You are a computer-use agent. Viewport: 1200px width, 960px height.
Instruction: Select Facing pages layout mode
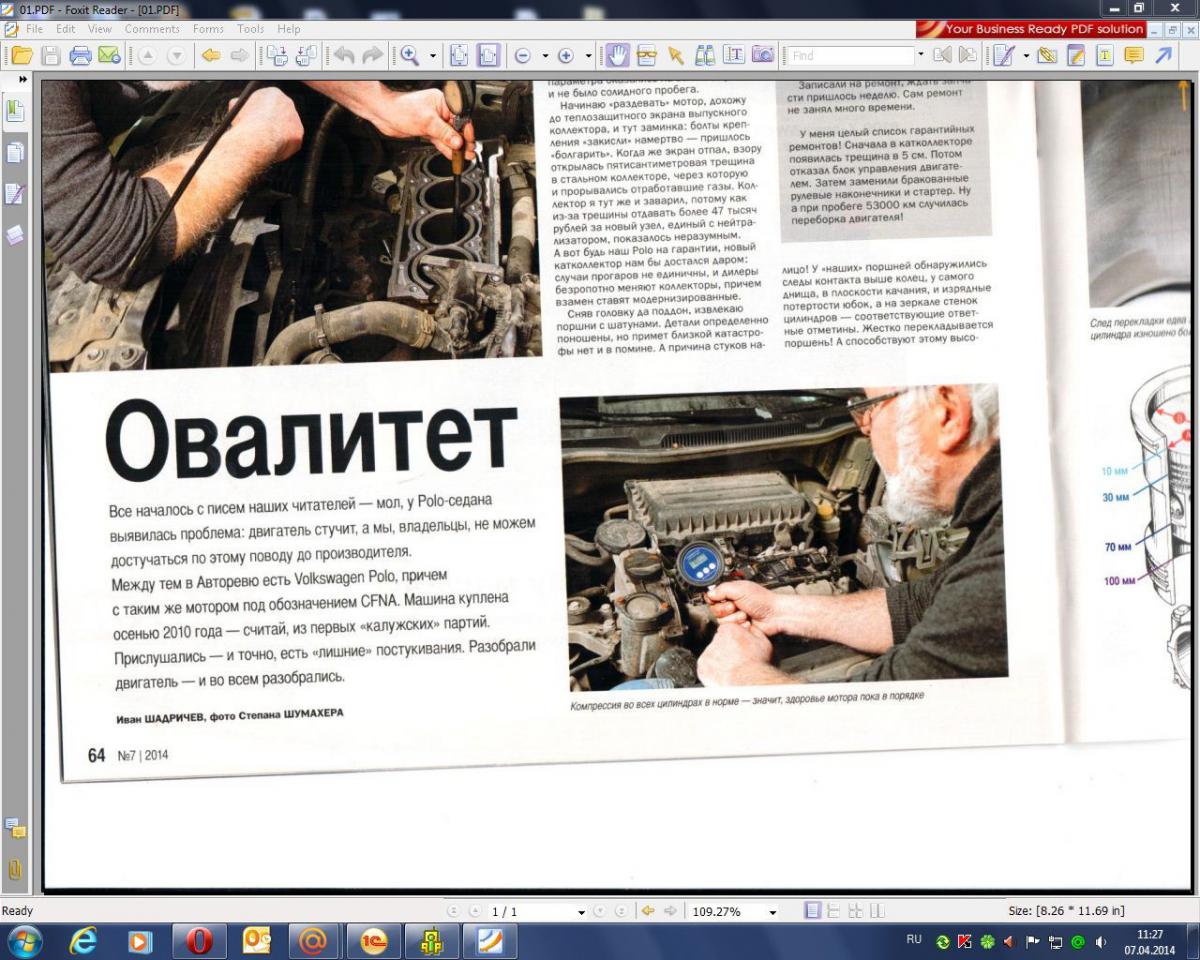877,911
